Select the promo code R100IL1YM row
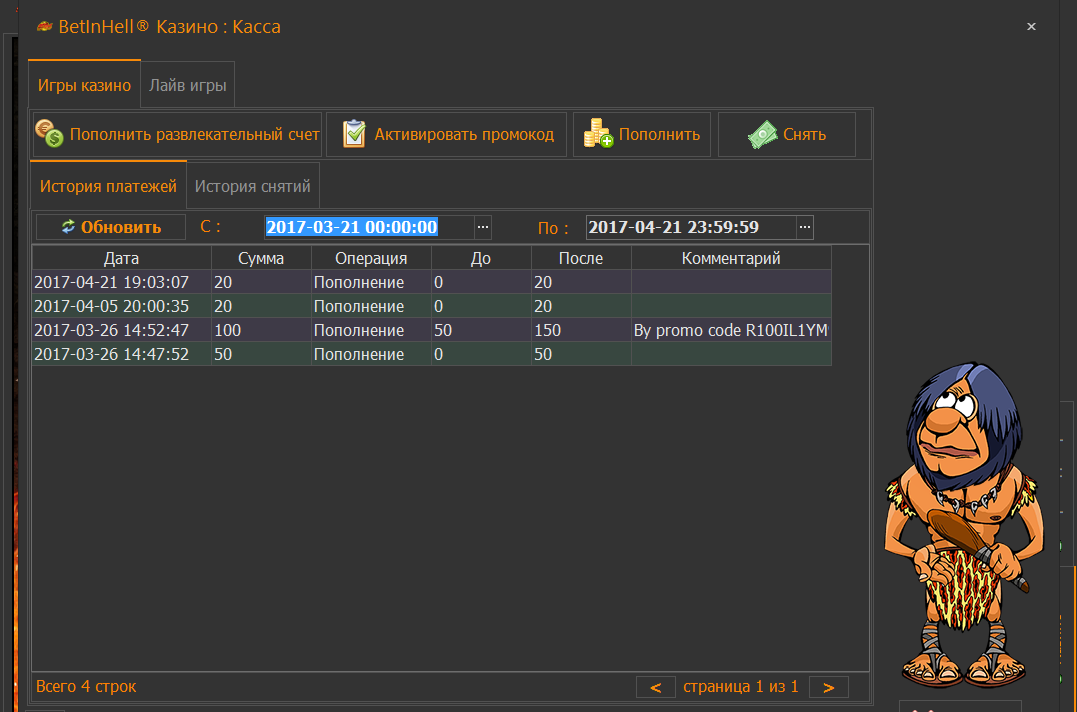Viewport: 1077px width, 712px height. [430, 330]
